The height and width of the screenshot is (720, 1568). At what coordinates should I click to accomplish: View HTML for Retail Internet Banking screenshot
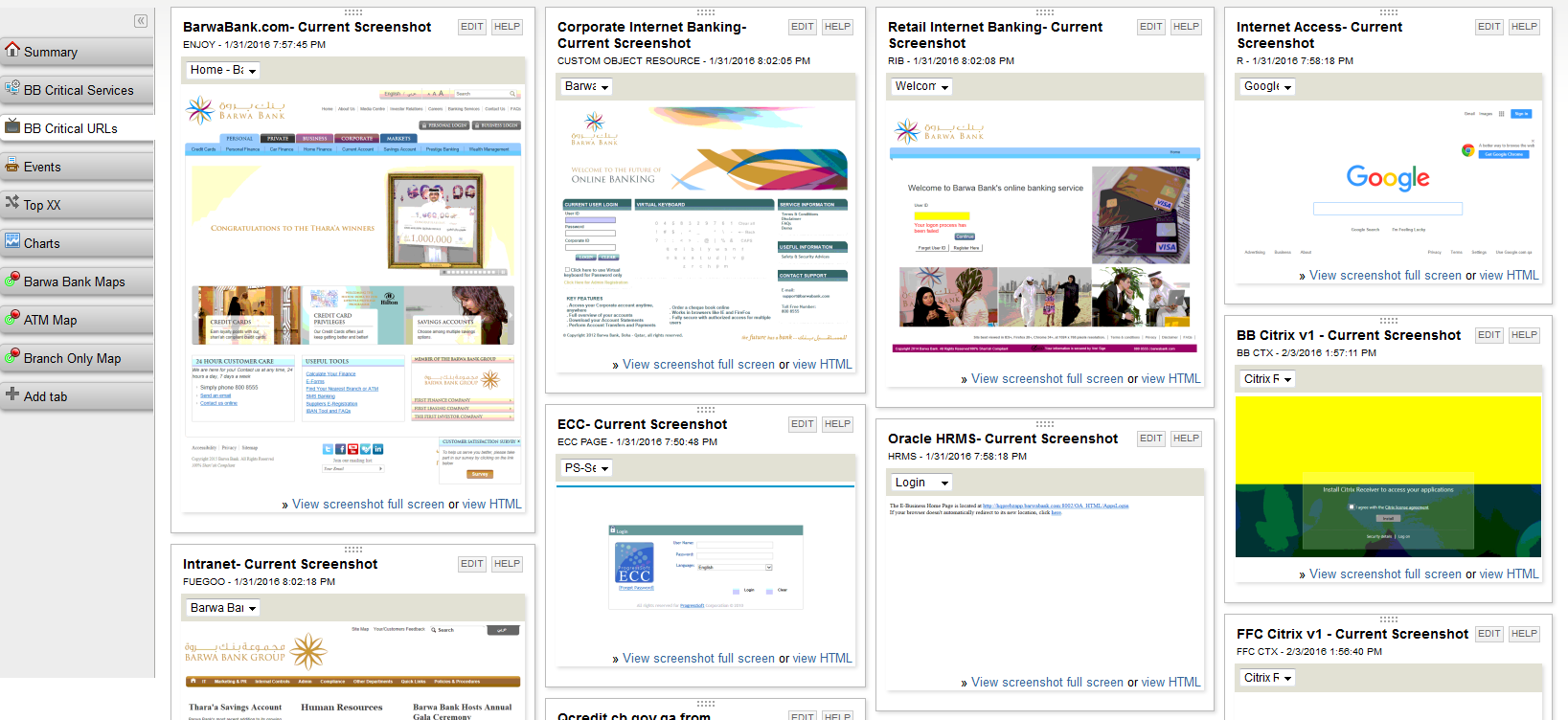coord(1170,378)
